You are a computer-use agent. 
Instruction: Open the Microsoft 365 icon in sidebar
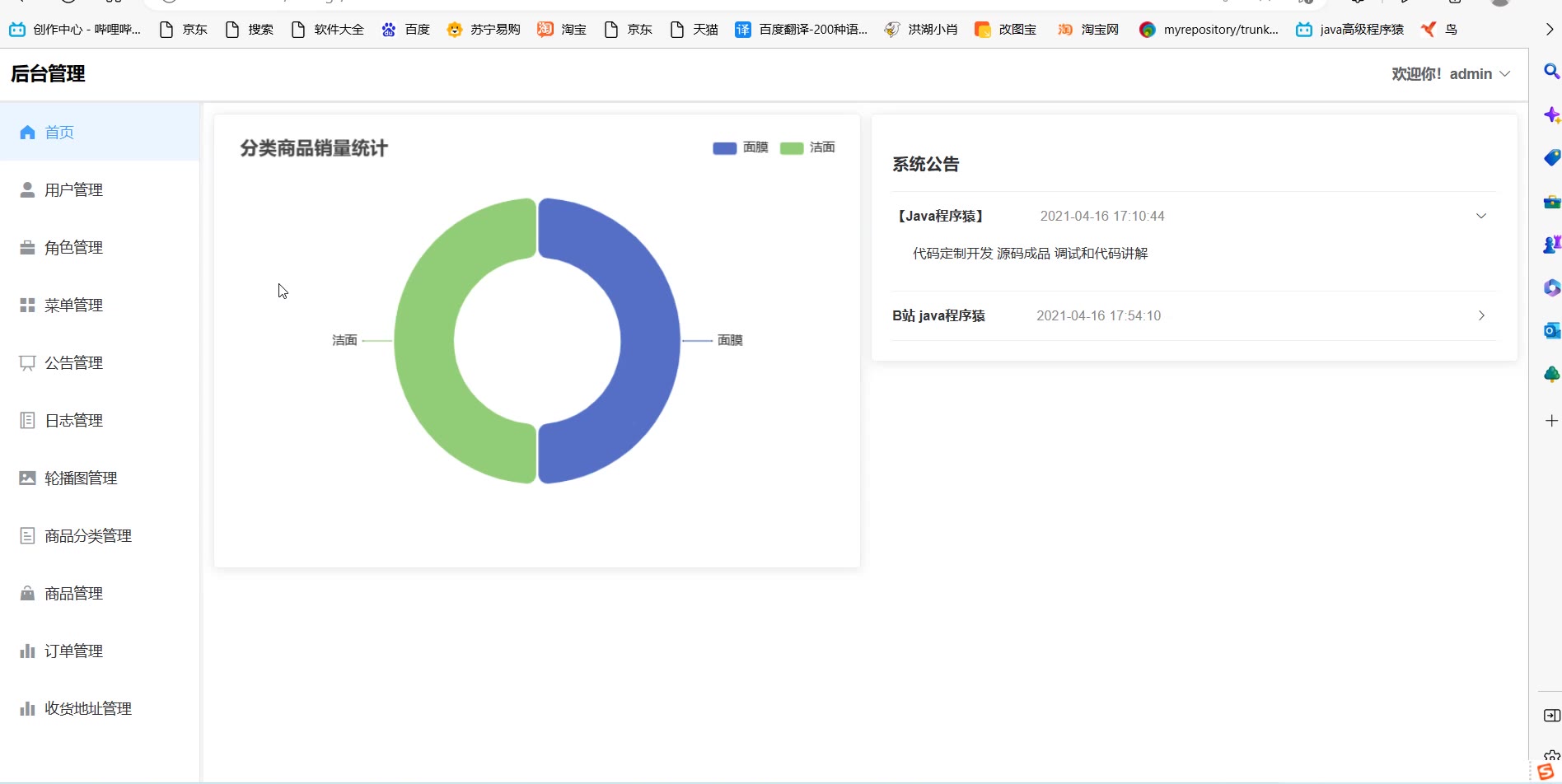[1551, 287]
